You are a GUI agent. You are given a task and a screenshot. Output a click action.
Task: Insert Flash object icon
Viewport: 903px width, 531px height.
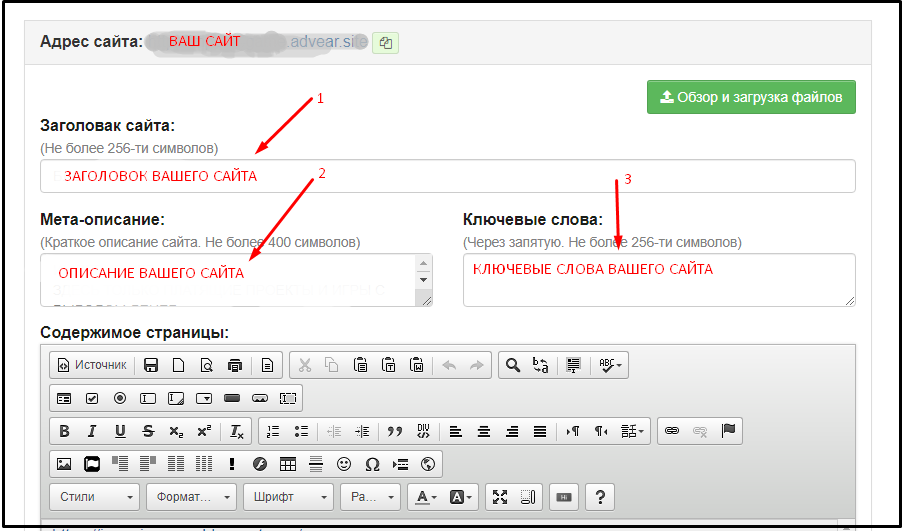(260, 464)
